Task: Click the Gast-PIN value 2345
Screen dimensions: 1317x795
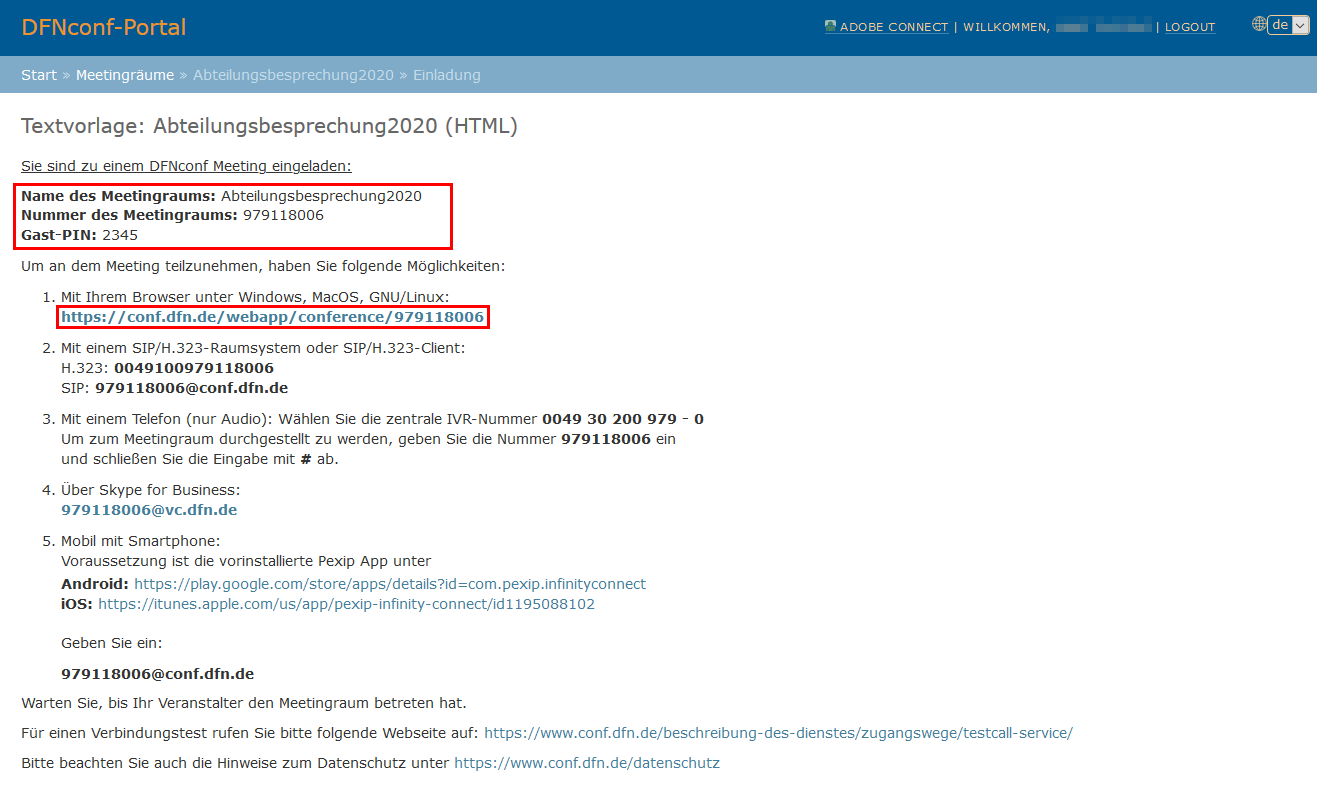Action: pyautogui.click(x=120, y=235)
